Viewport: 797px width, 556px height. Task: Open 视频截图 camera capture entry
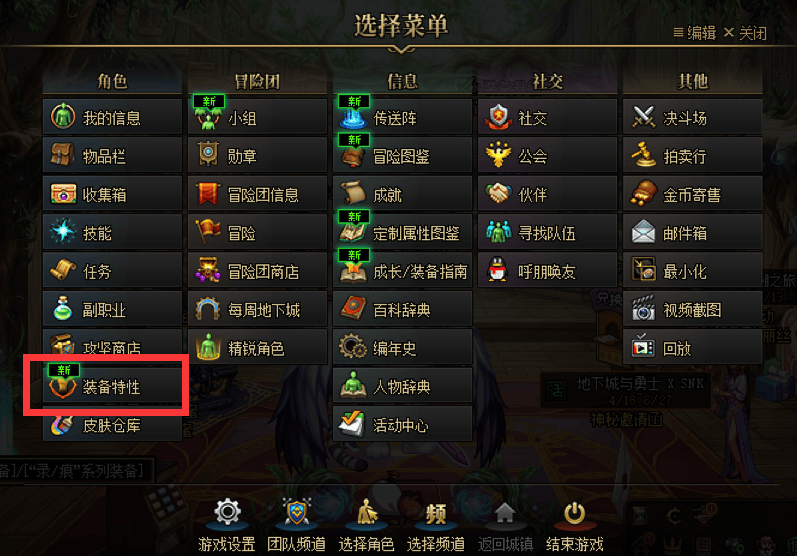pyautogui.click(x=692, y=309)
